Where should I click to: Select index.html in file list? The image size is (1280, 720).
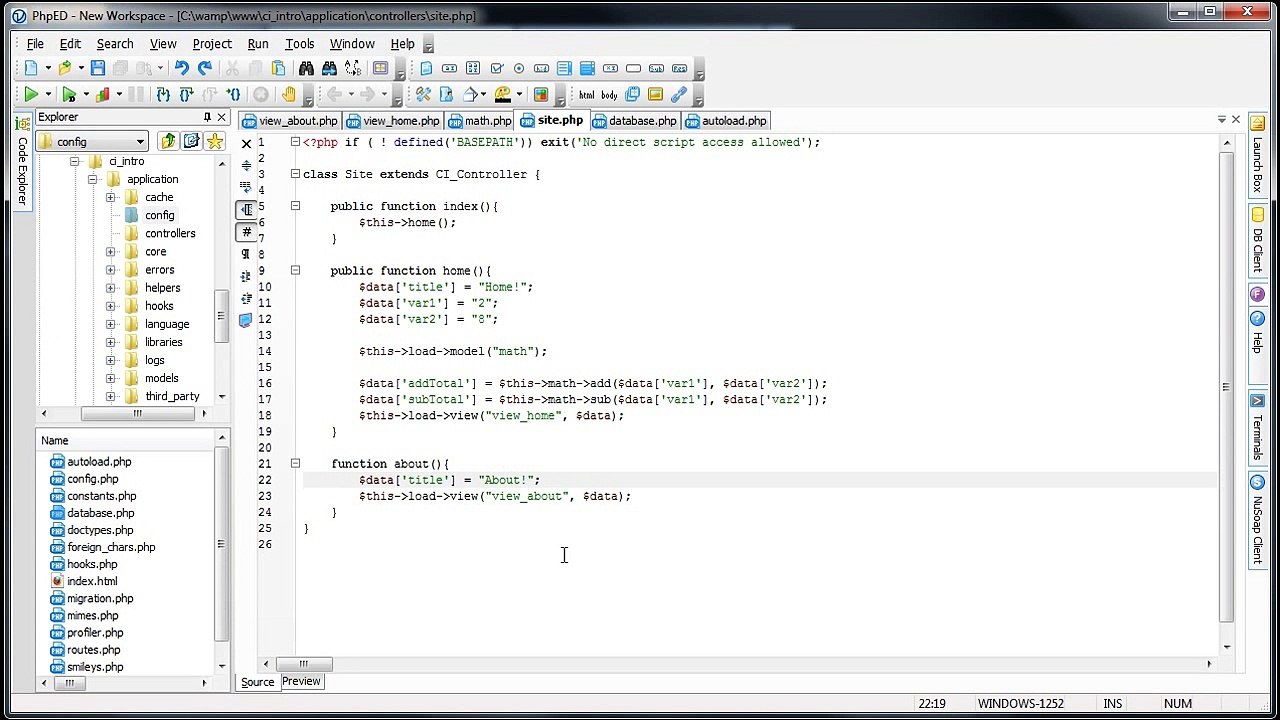[x=91, y=581]
